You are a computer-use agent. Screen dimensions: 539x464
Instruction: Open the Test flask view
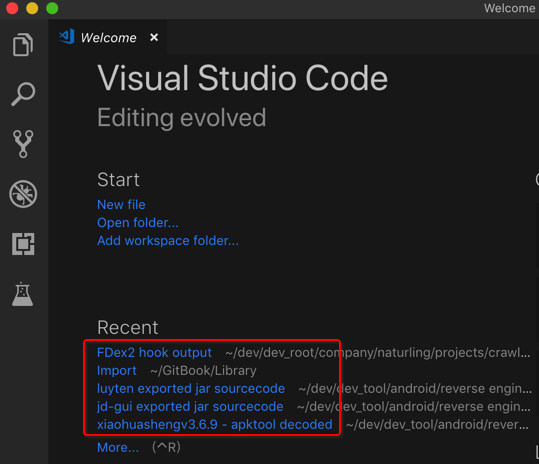(23, 294)
